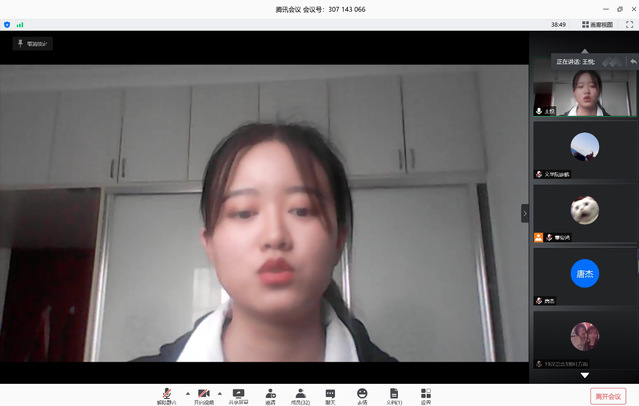The height and width of the screenshot is (406, 639).
Task: Open the chat panel
Action: (330, 395)
